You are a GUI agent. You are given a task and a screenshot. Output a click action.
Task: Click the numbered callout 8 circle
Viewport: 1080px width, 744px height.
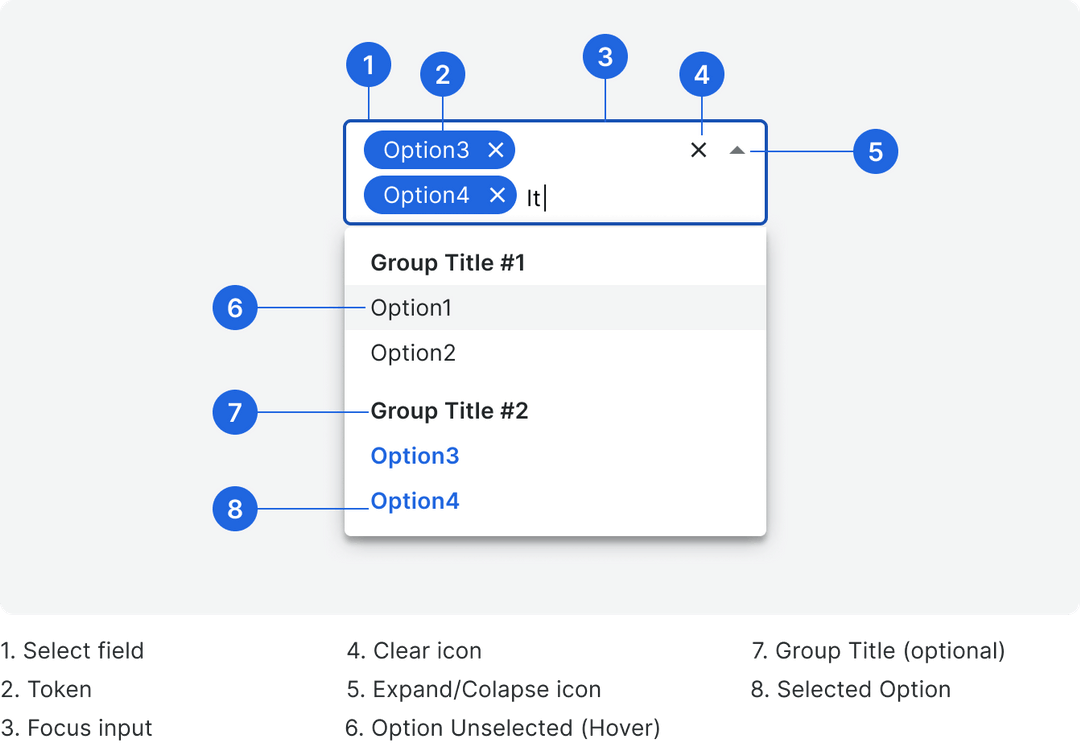click(234, 508)
